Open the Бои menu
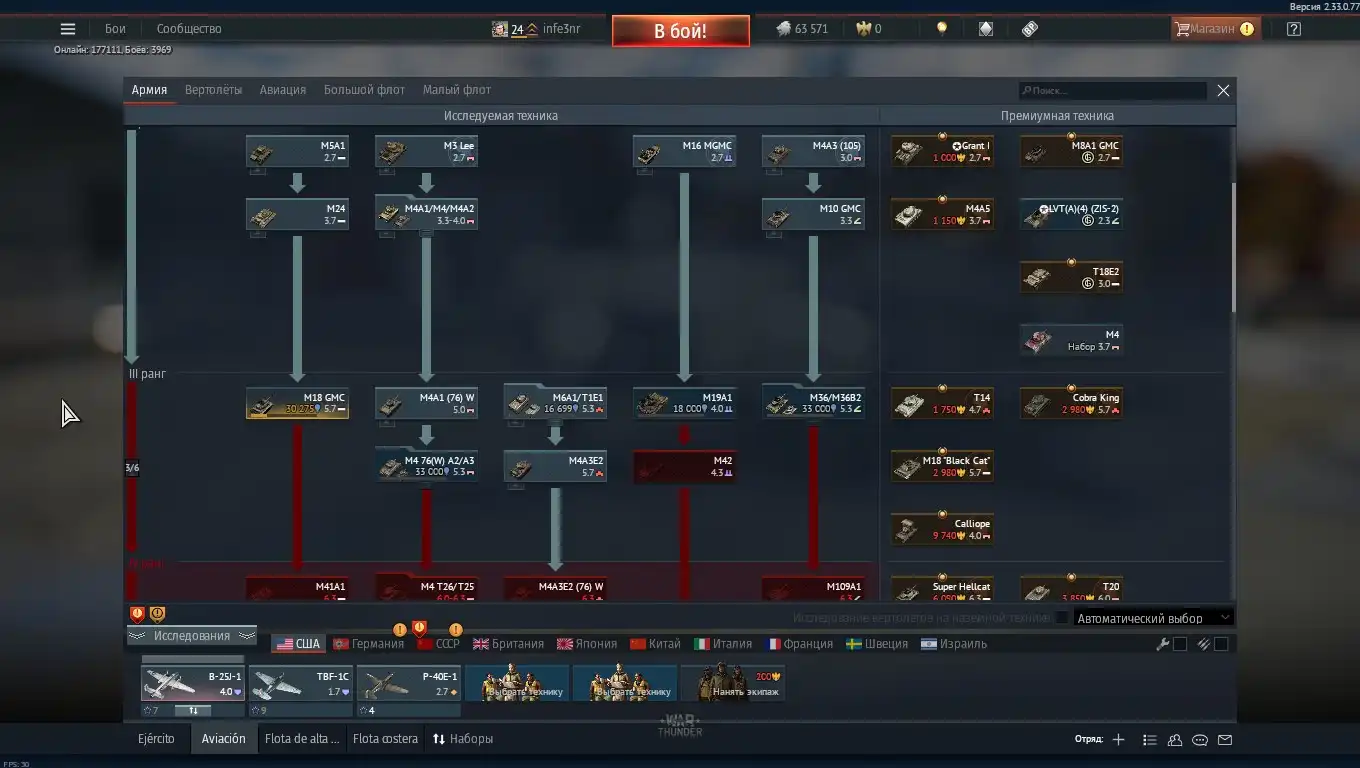The height and width of the screenshot is (768, 1360). pos(115,29)
